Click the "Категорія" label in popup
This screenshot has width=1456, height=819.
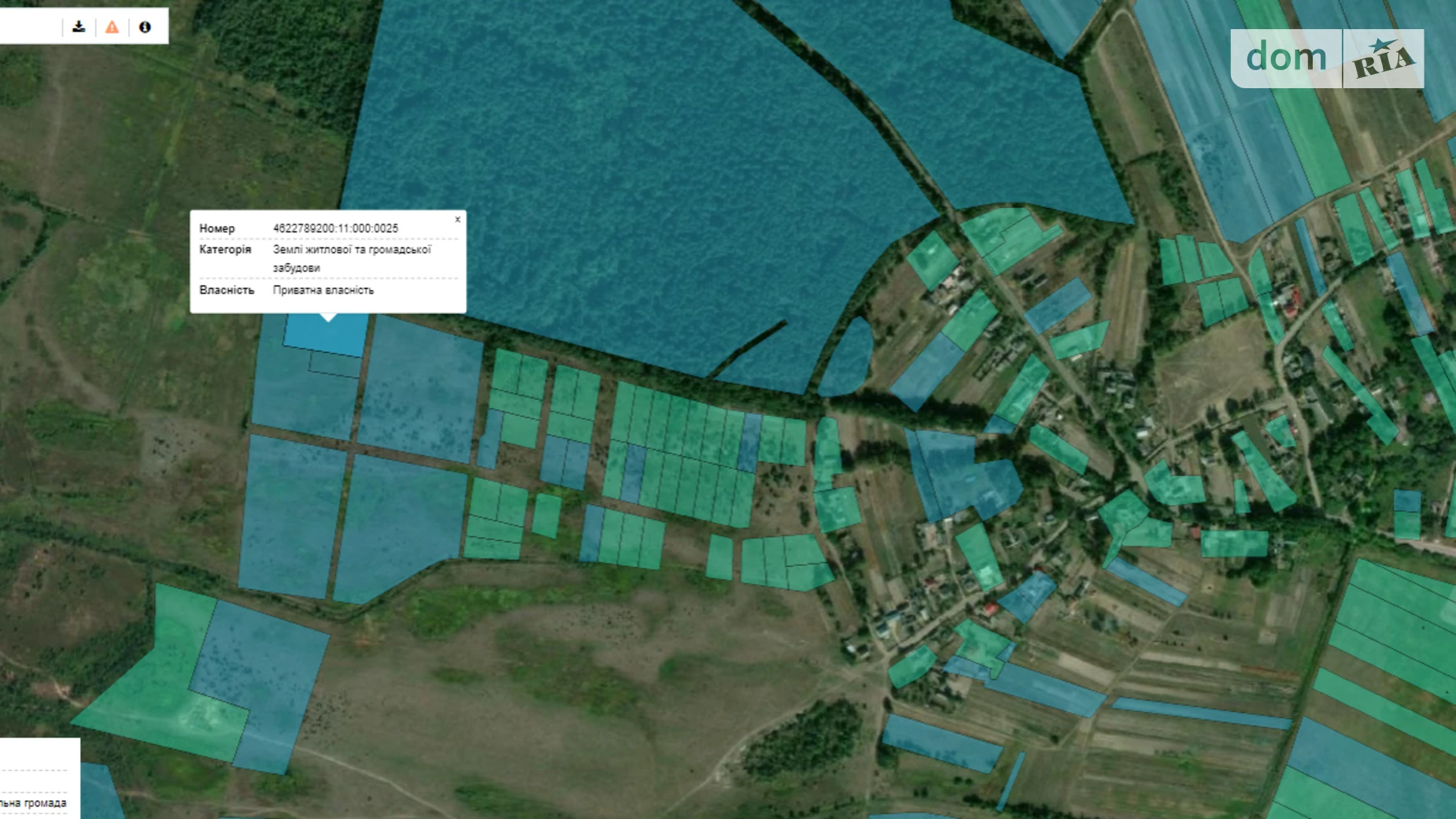coord(225,250)
